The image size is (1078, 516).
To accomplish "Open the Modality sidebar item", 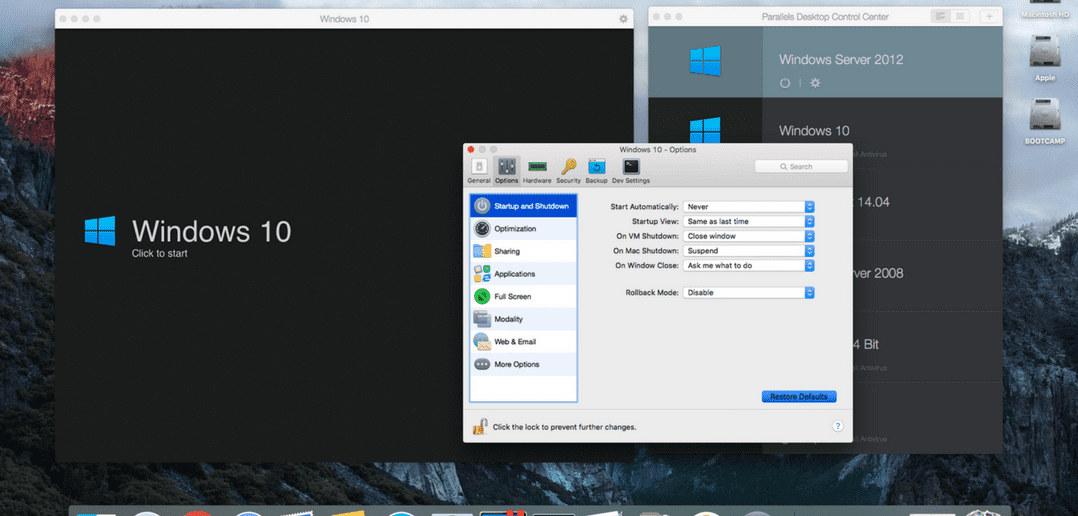I will 523,319.
